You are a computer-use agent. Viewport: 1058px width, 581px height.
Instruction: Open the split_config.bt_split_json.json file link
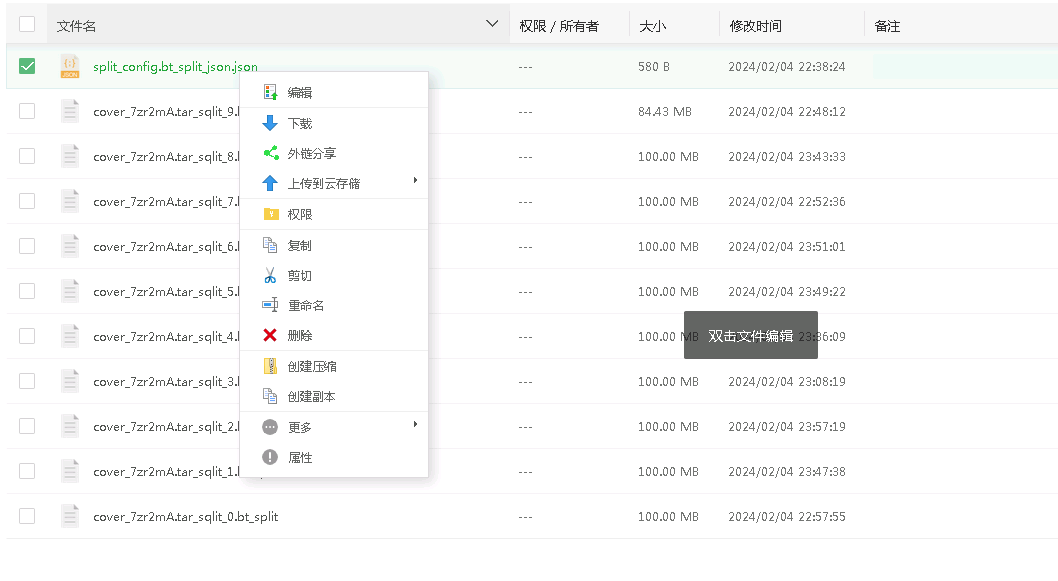(175, 67)
